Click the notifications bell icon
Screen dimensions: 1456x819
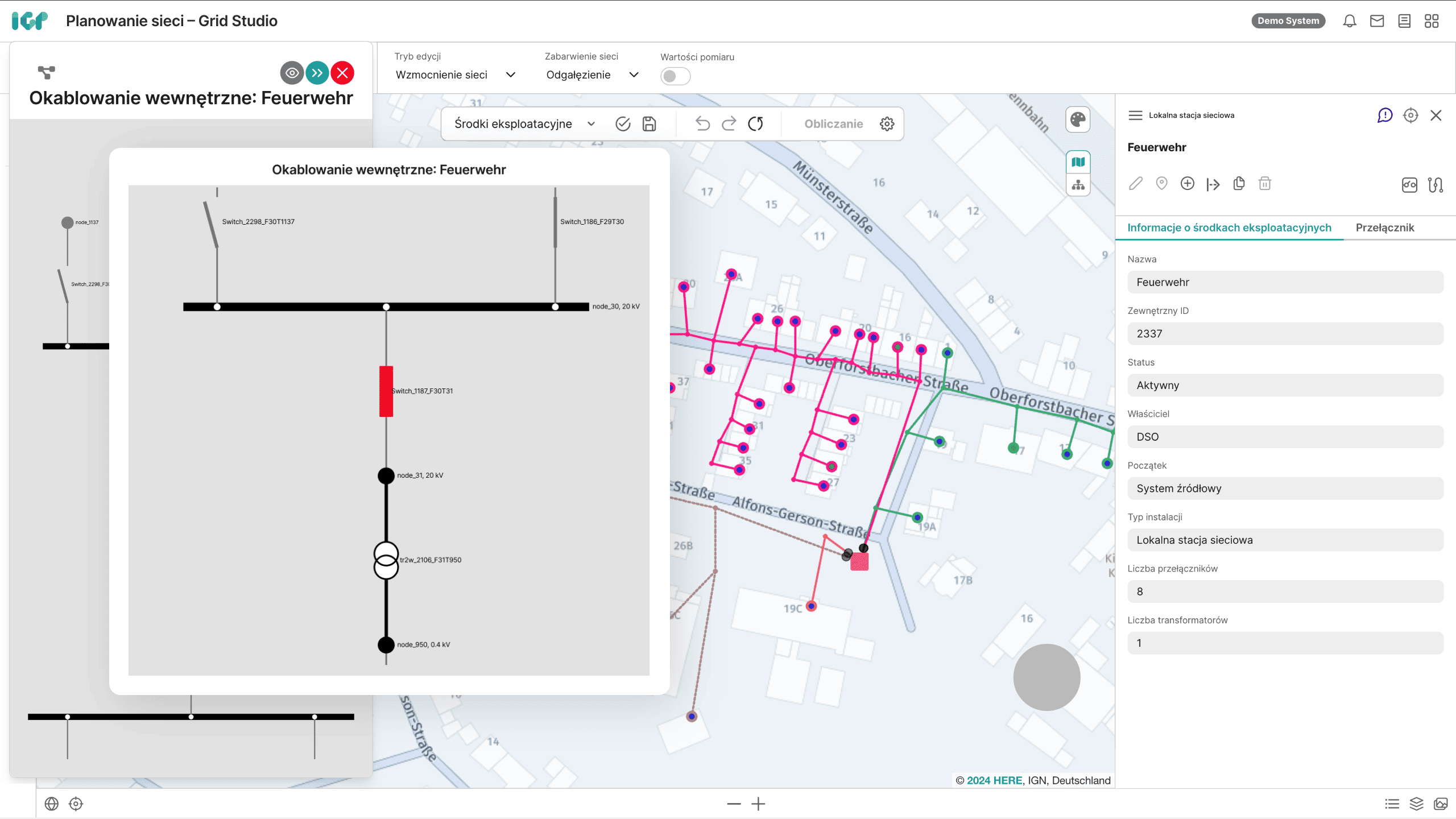point(1350,21)
